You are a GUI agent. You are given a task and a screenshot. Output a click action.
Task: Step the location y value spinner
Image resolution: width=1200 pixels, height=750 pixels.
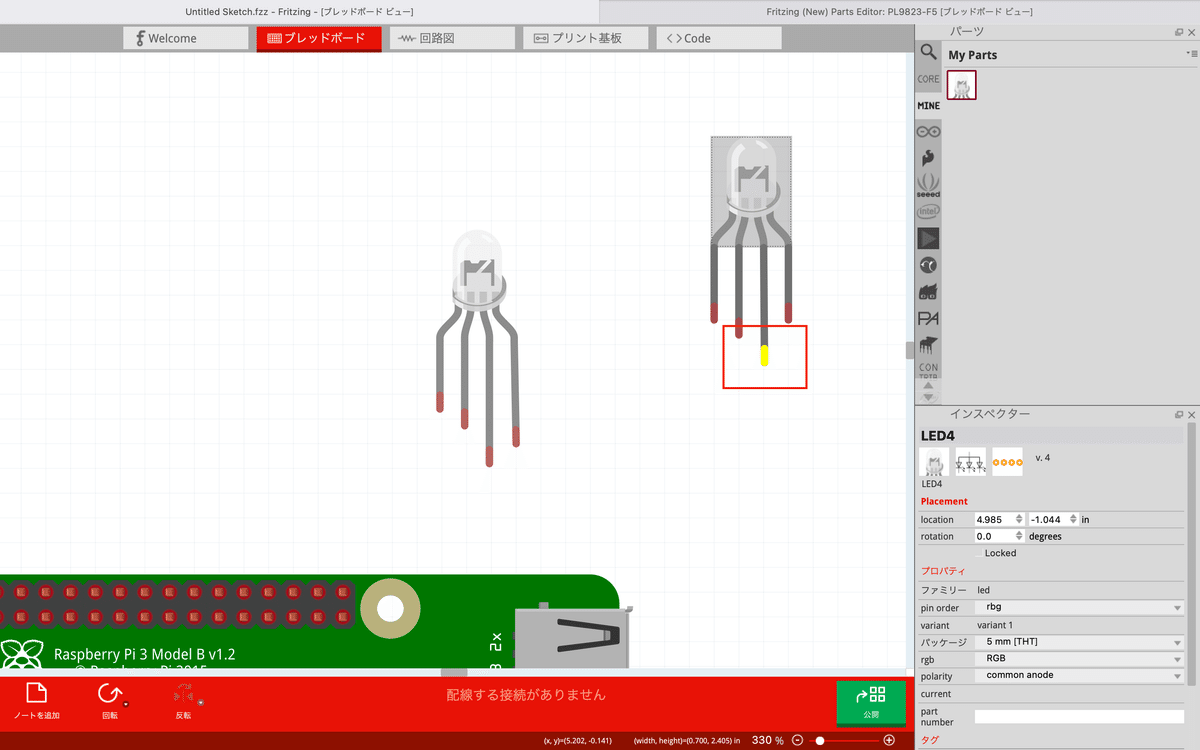click(x=1073, y=519)
